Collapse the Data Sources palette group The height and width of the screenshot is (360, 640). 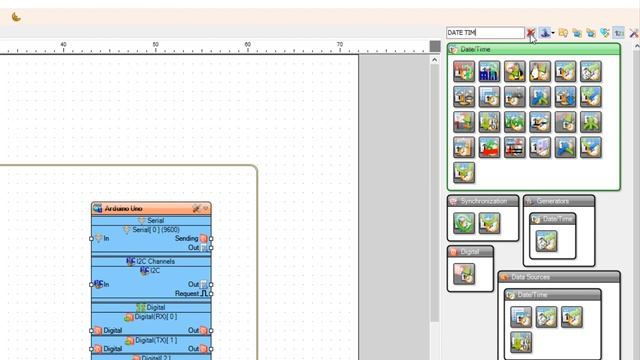click(559, 277)
